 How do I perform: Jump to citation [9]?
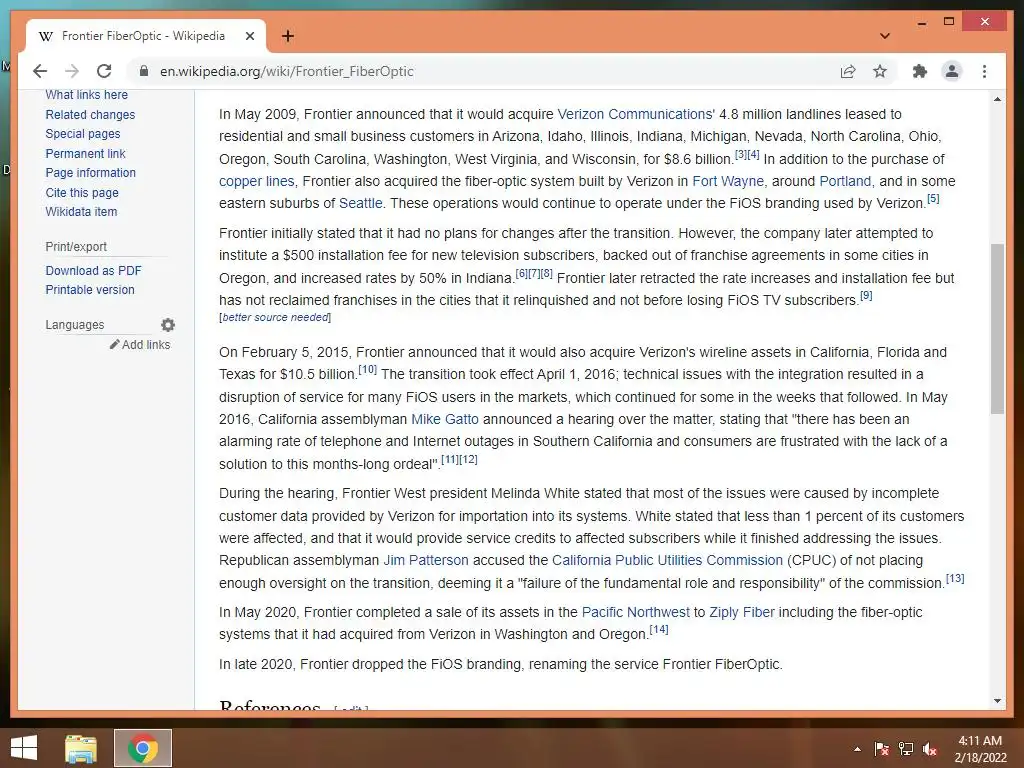point(866,295)
